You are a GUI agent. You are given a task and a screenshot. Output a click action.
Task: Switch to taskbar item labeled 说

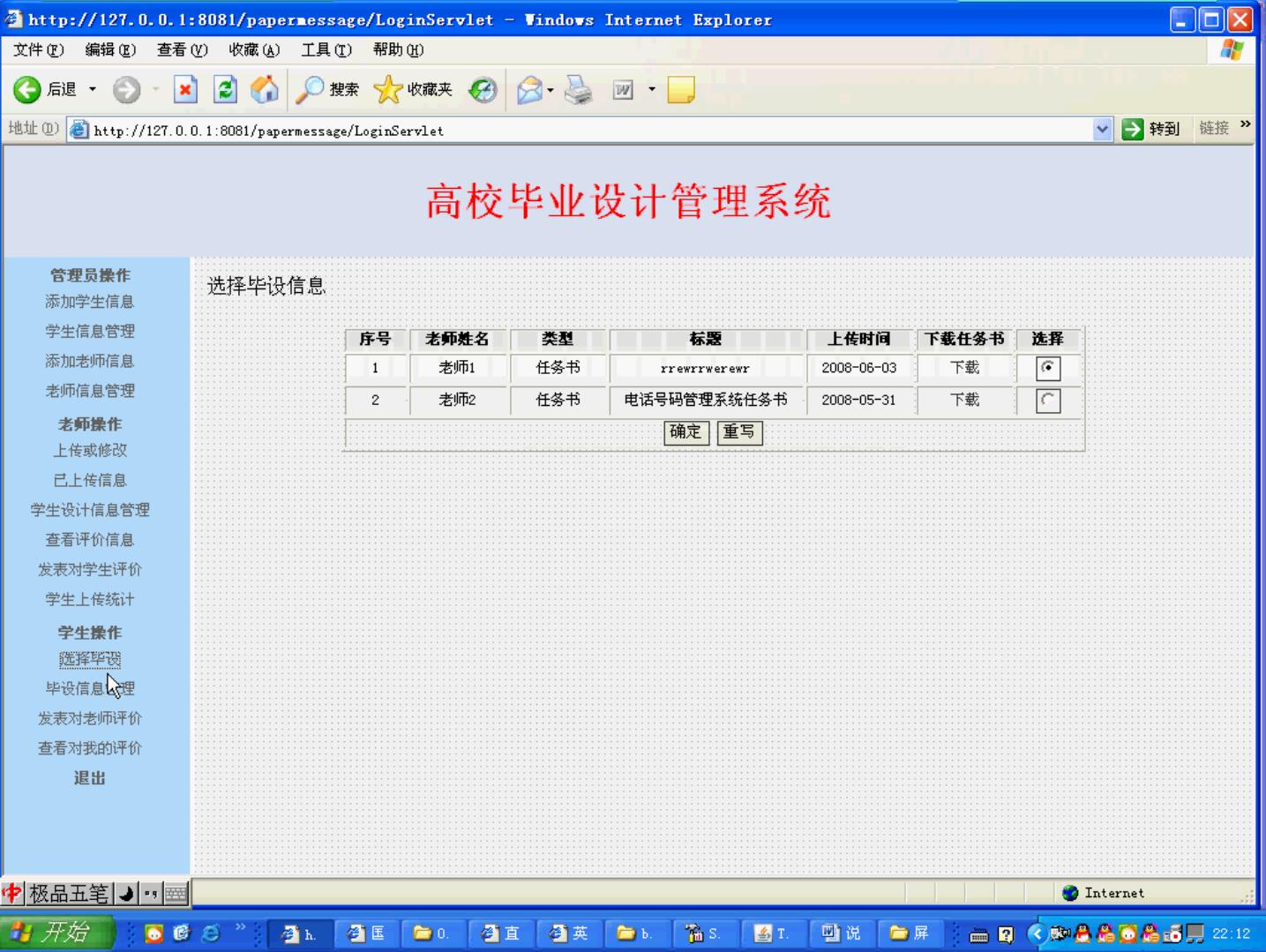(843, 933)
